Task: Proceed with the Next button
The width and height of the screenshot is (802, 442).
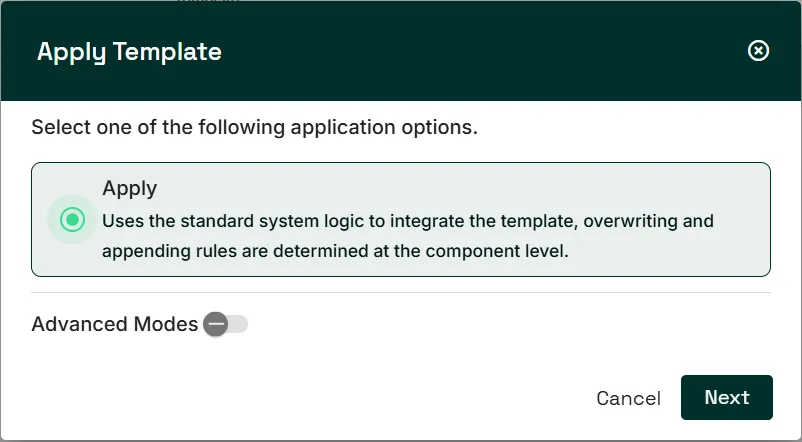Action: [x=726, y=397]
